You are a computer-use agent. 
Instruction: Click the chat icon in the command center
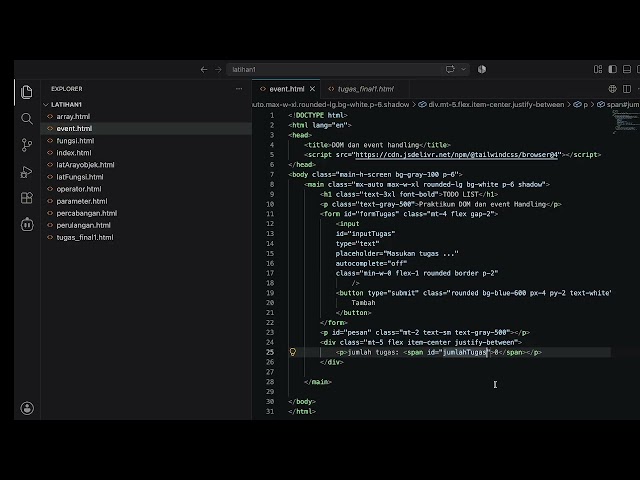[x=450, y=69]
